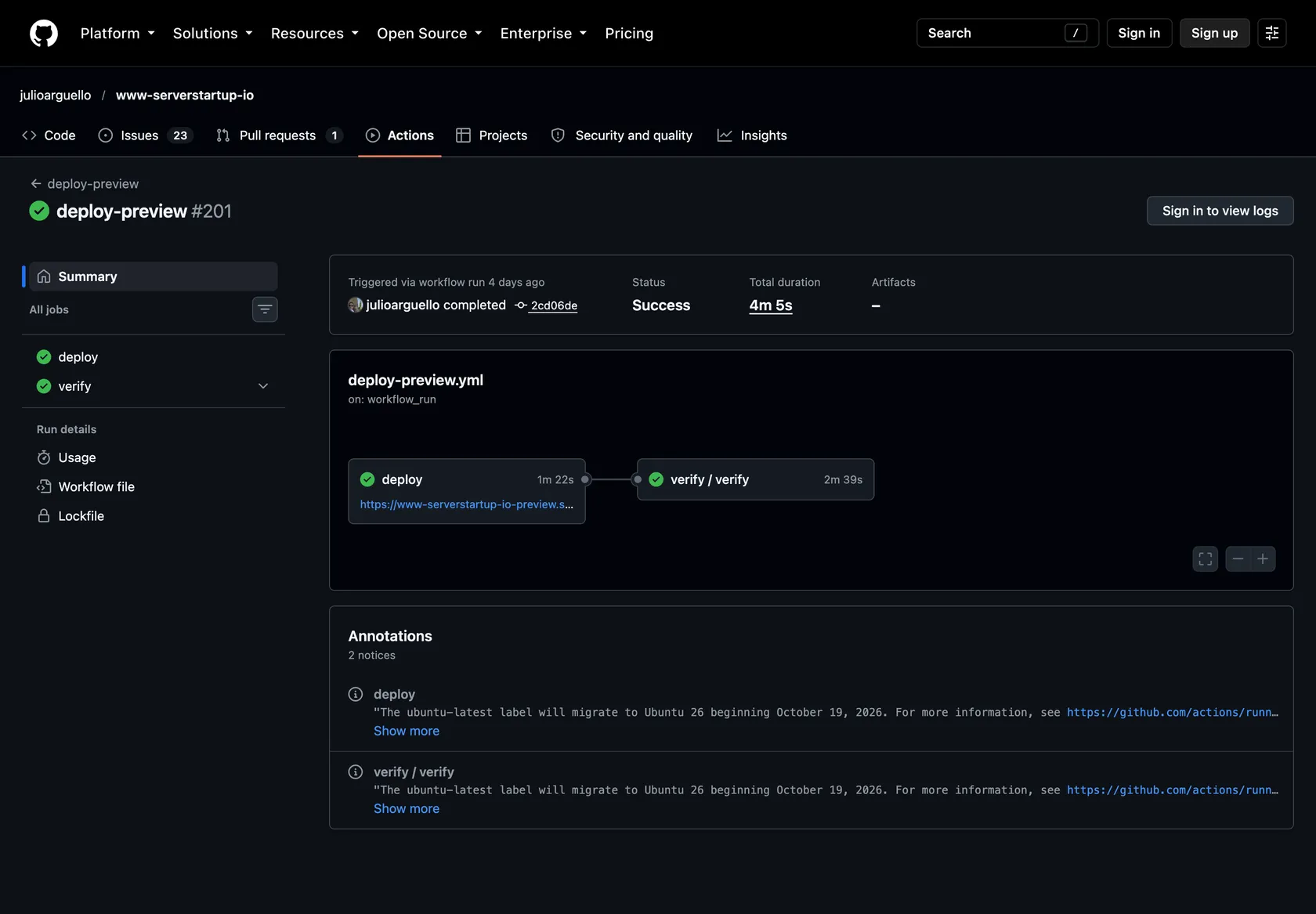
Task: Open the Solutions dropdown menu
Action: pos(212,33)
